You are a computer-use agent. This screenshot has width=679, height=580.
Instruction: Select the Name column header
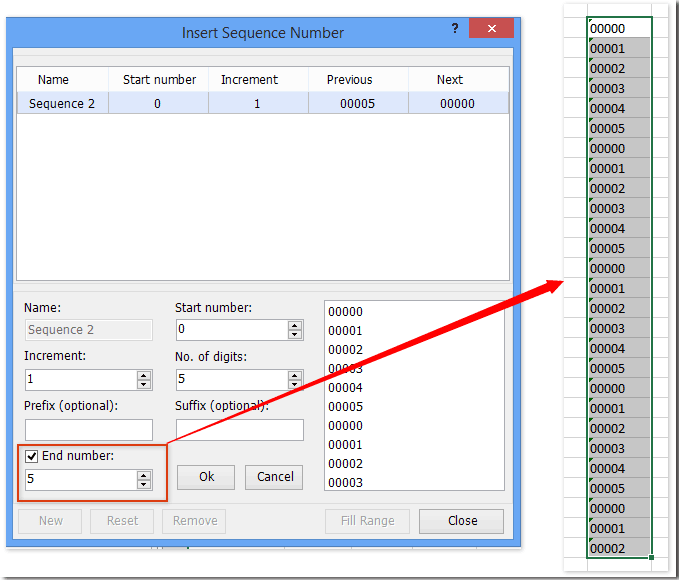[63, 80]
